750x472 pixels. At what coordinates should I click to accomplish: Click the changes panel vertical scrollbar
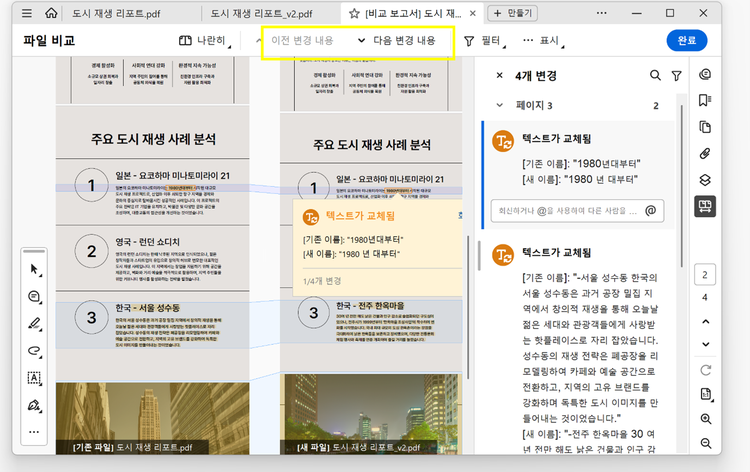pyautogui.click(x=682, y=187)
